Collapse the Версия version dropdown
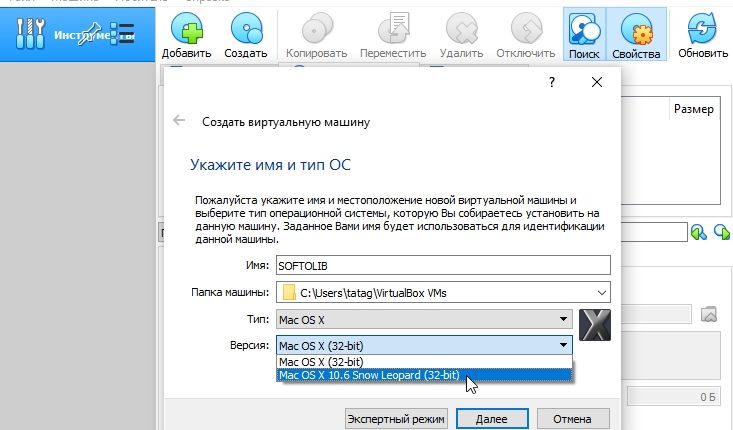733x430 pixels. click(424, 345)
